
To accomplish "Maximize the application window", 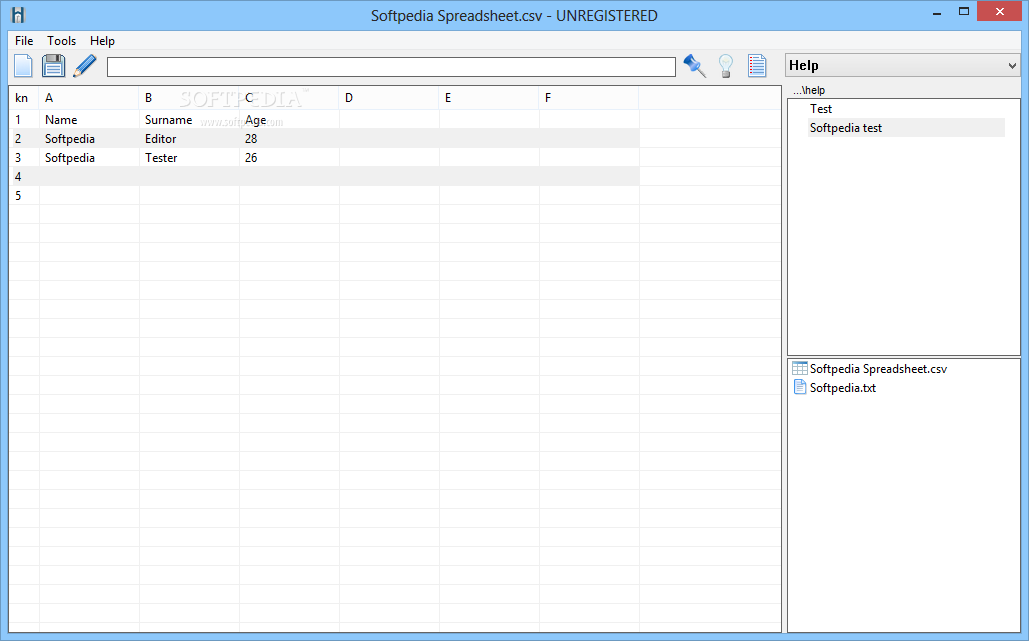I will [963, 12].
